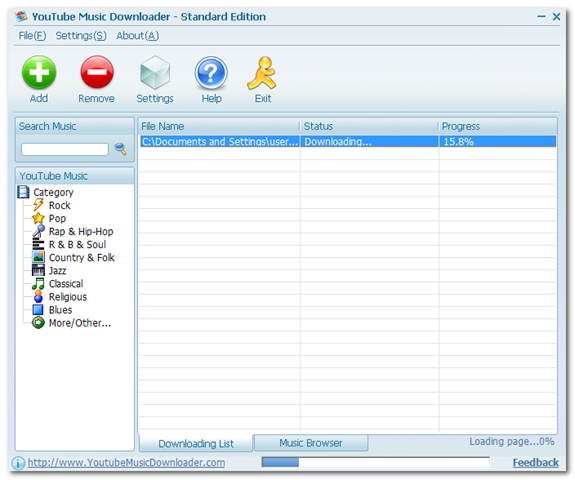Close the YouTube Music Downloader window
Image resolution: width=575 pixels, height=480 pixels.
click(556, 17)
